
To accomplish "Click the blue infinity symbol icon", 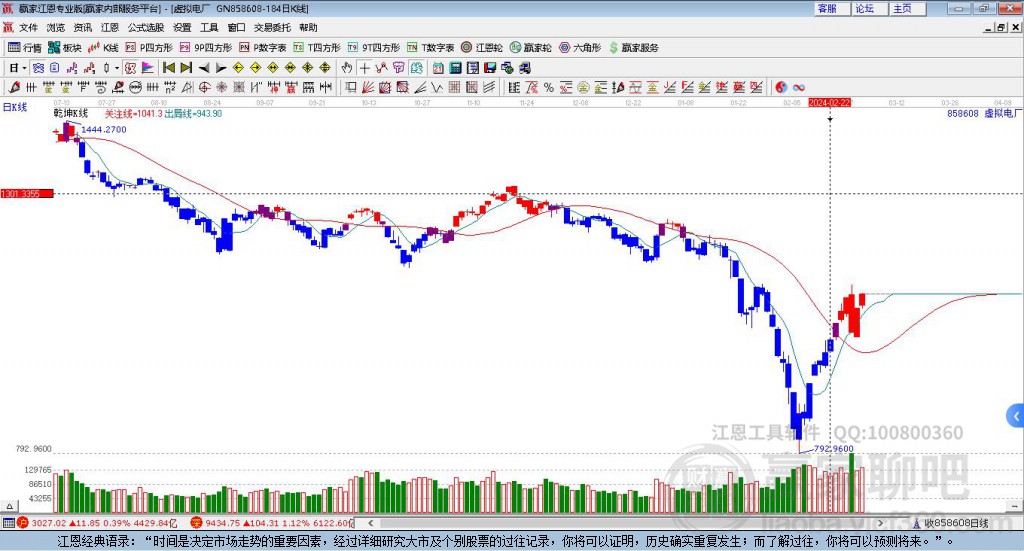I will (799, 87).
